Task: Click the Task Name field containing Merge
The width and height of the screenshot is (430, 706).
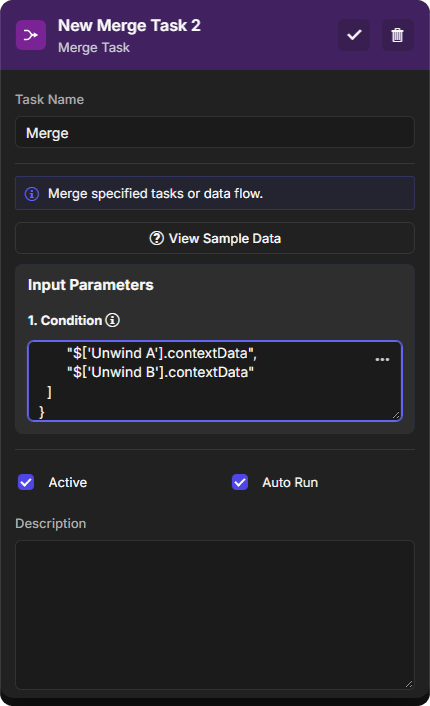Action: 215,132
